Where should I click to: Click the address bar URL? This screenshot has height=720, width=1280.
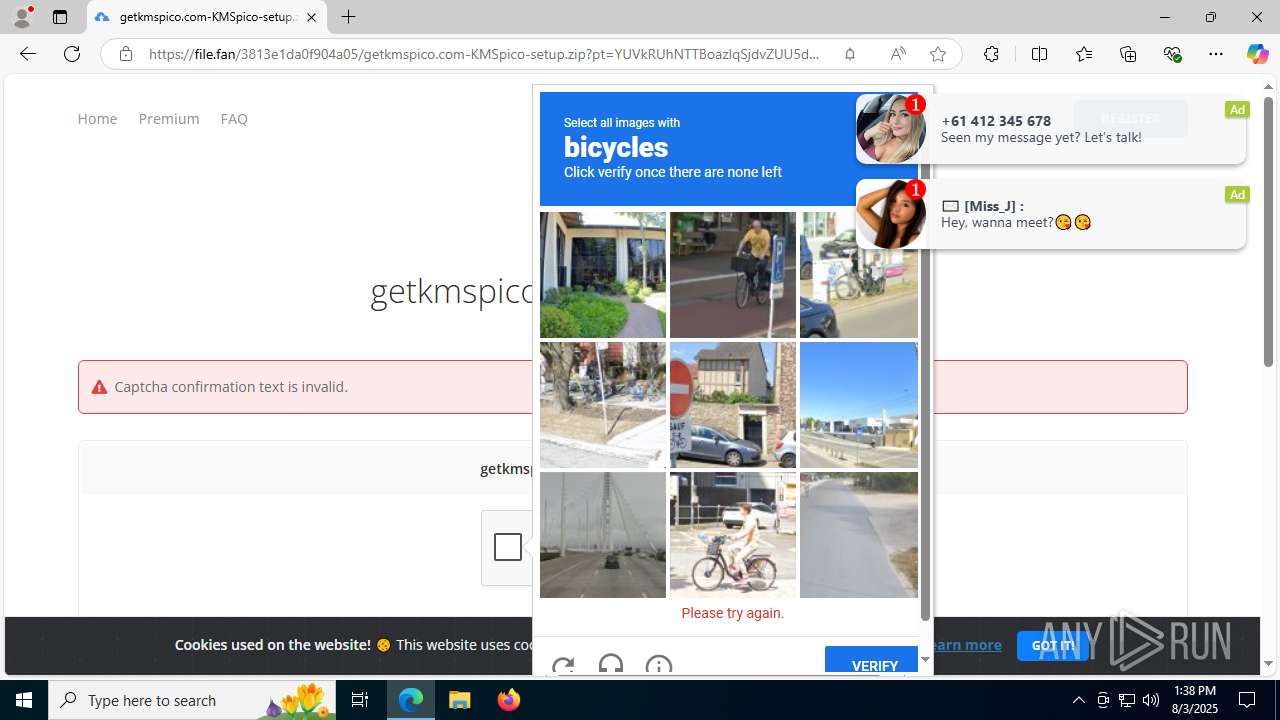tap(484, 54)
